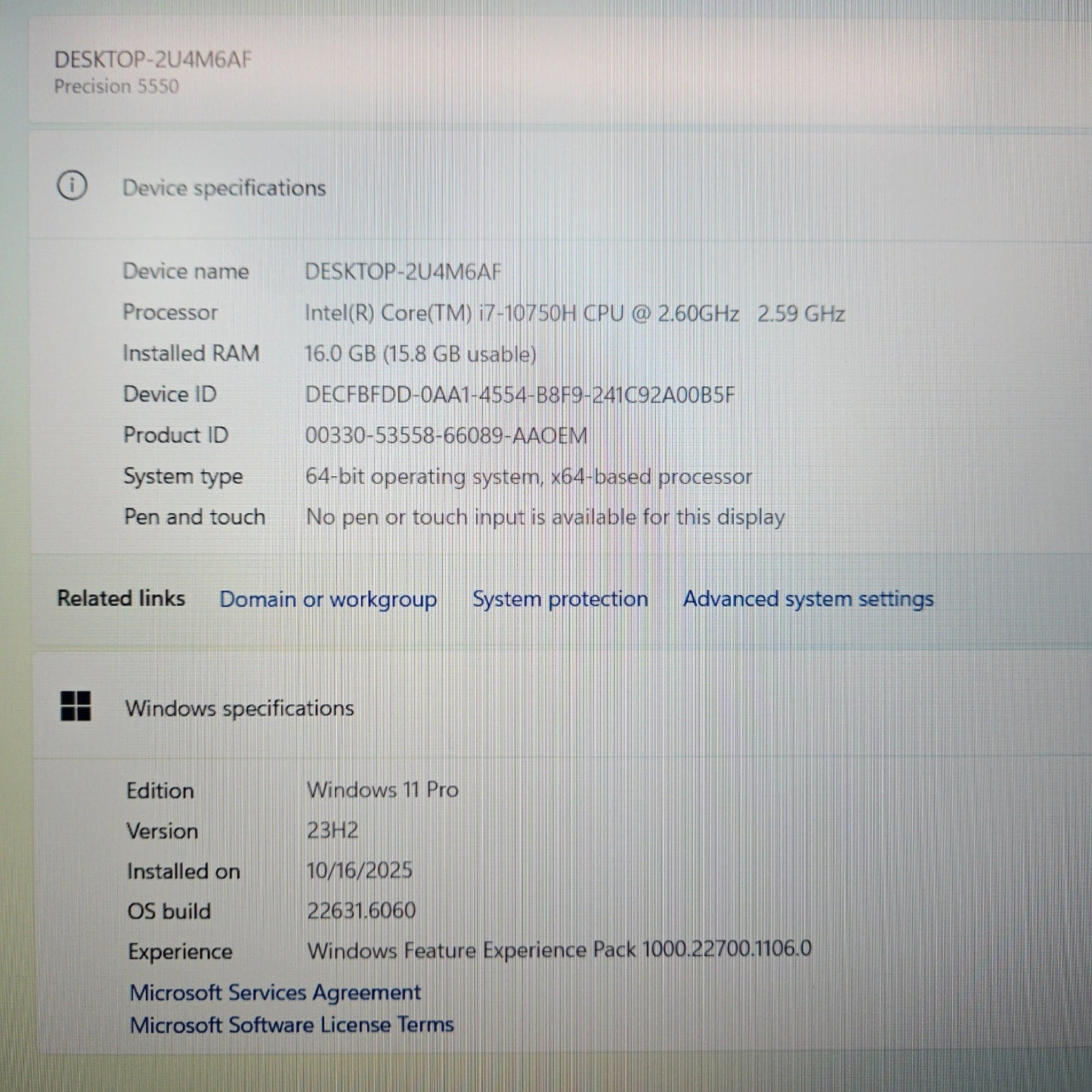Image resolution: width=1092 pixels, height=1092 pixels.
Task: Click the Device ID value string
Action: (519, 395)
